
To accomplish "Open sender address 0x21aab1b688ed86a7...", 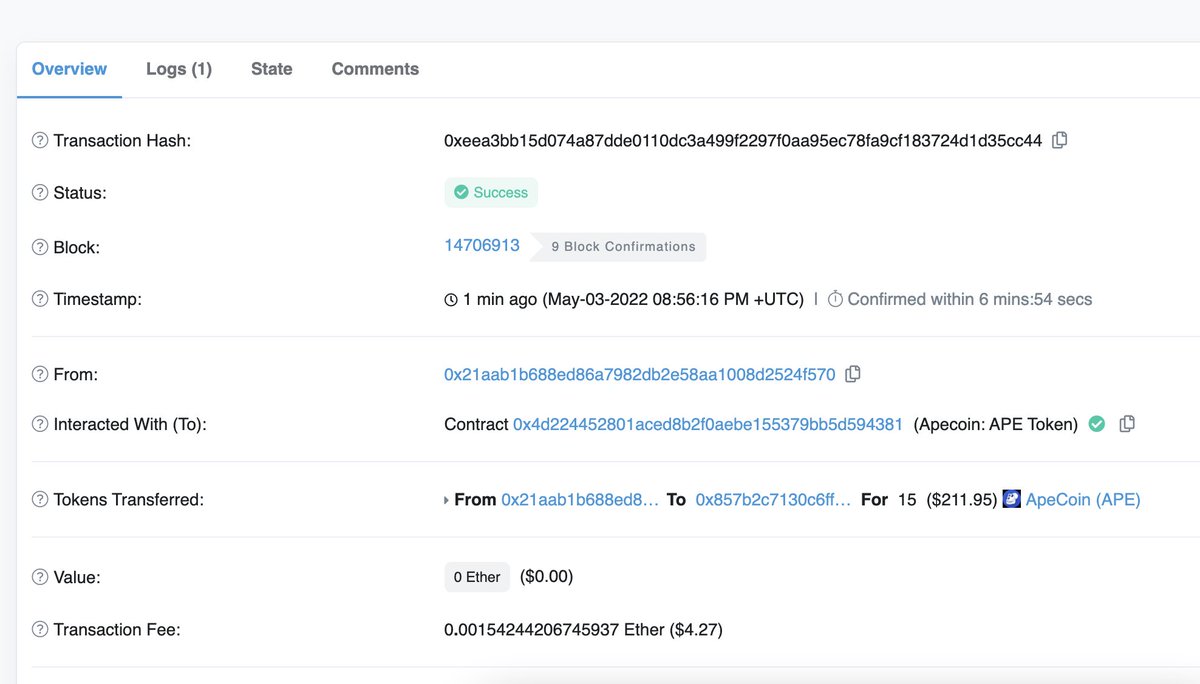I will point(640,374).
